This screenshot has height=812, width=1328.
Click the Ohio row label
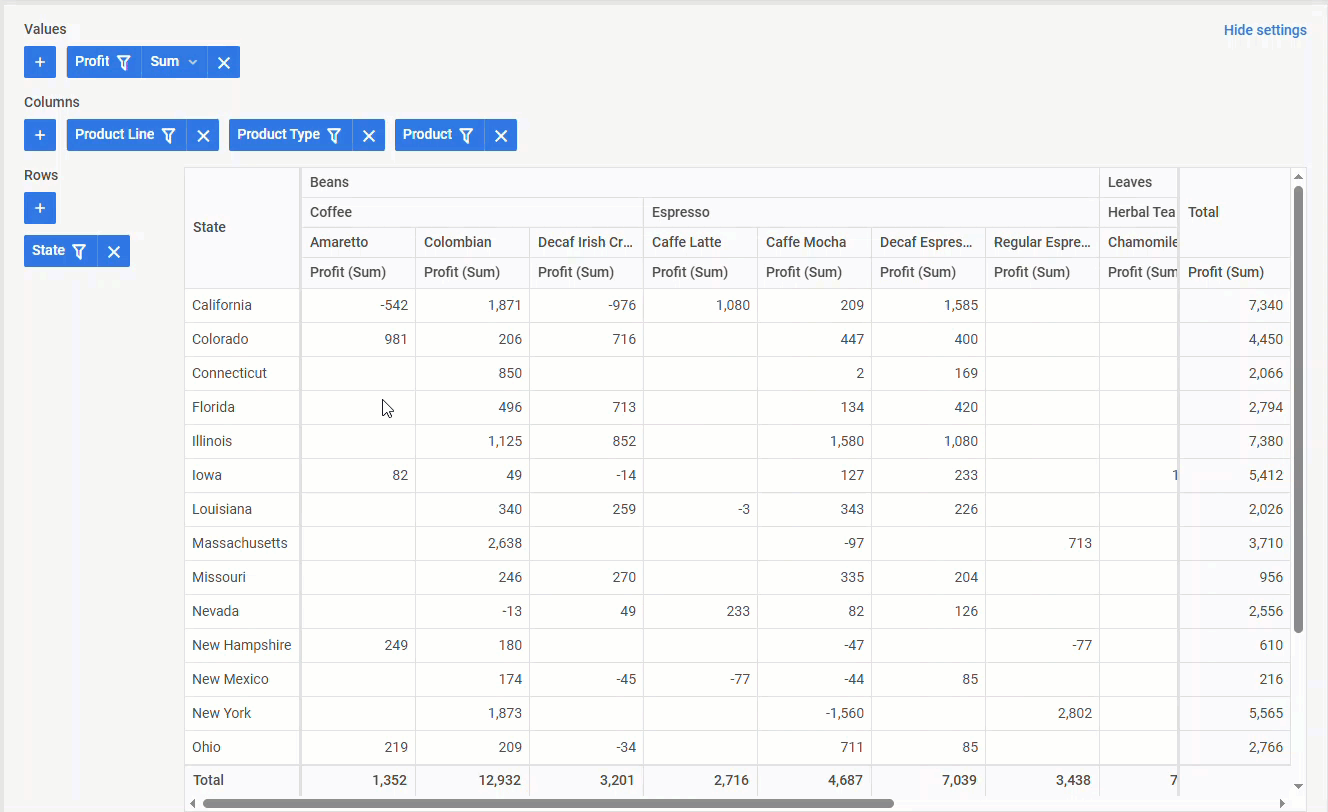[242, 748]
